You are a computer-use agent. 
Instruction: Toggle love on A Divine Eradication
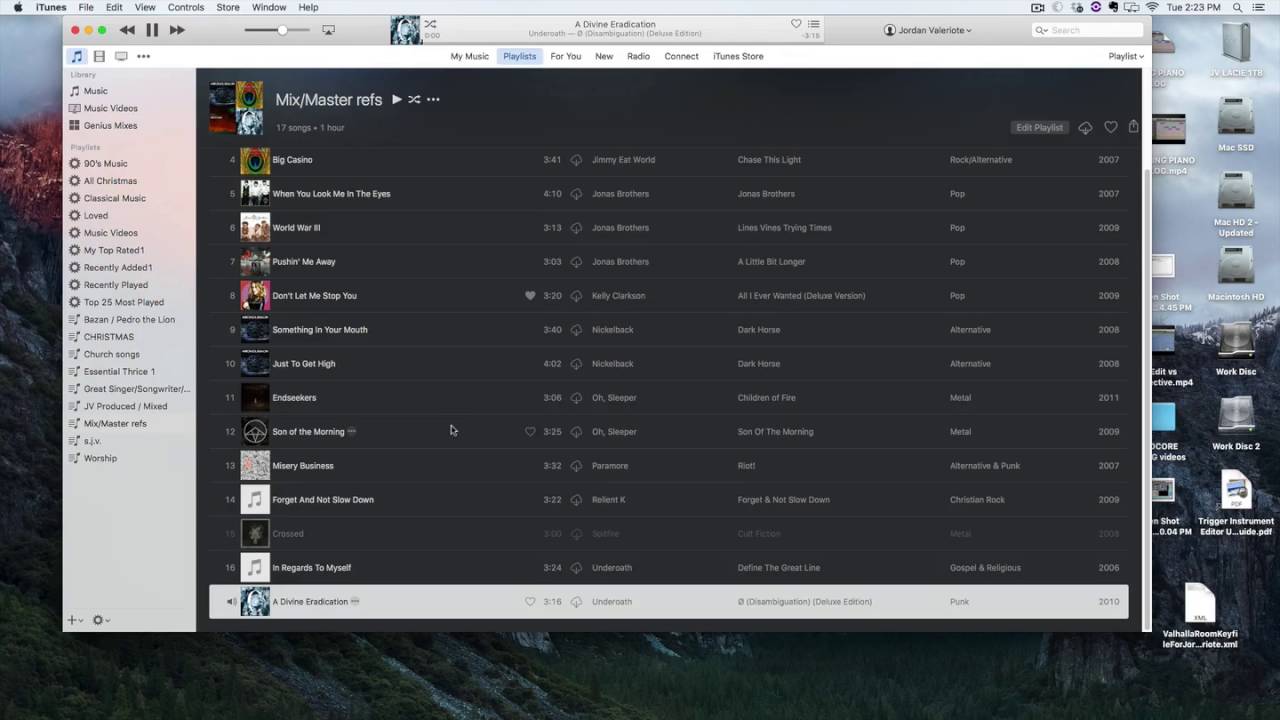[x=531, y=602]
